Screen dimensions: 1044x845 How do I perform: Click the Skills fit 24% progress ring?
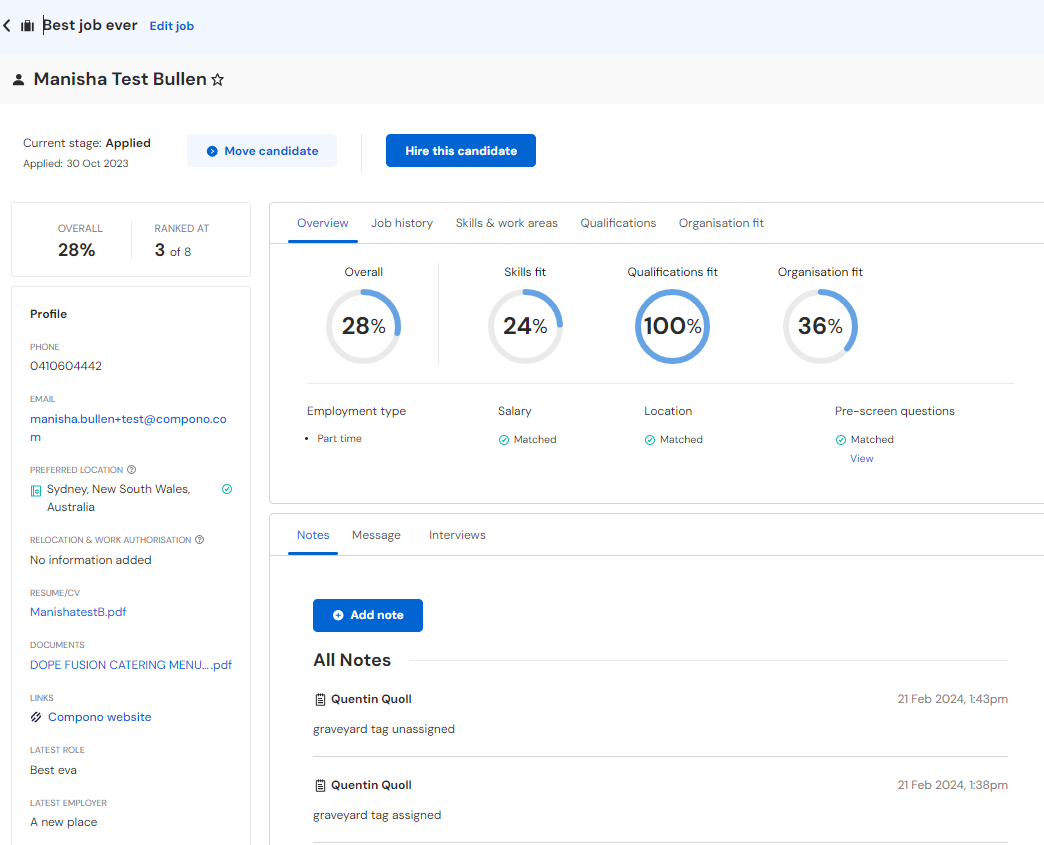525,326
